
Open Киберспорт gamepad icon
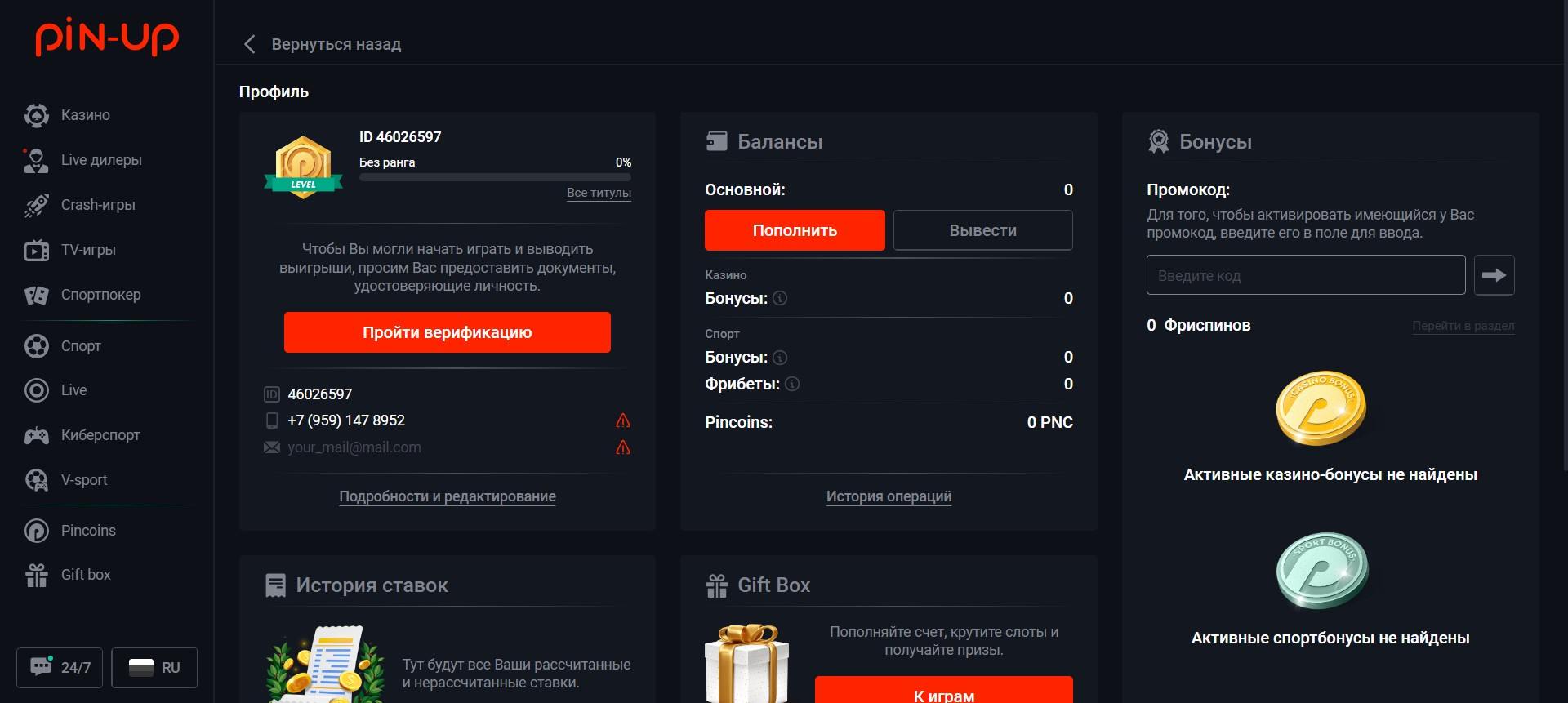click(37, 435)
